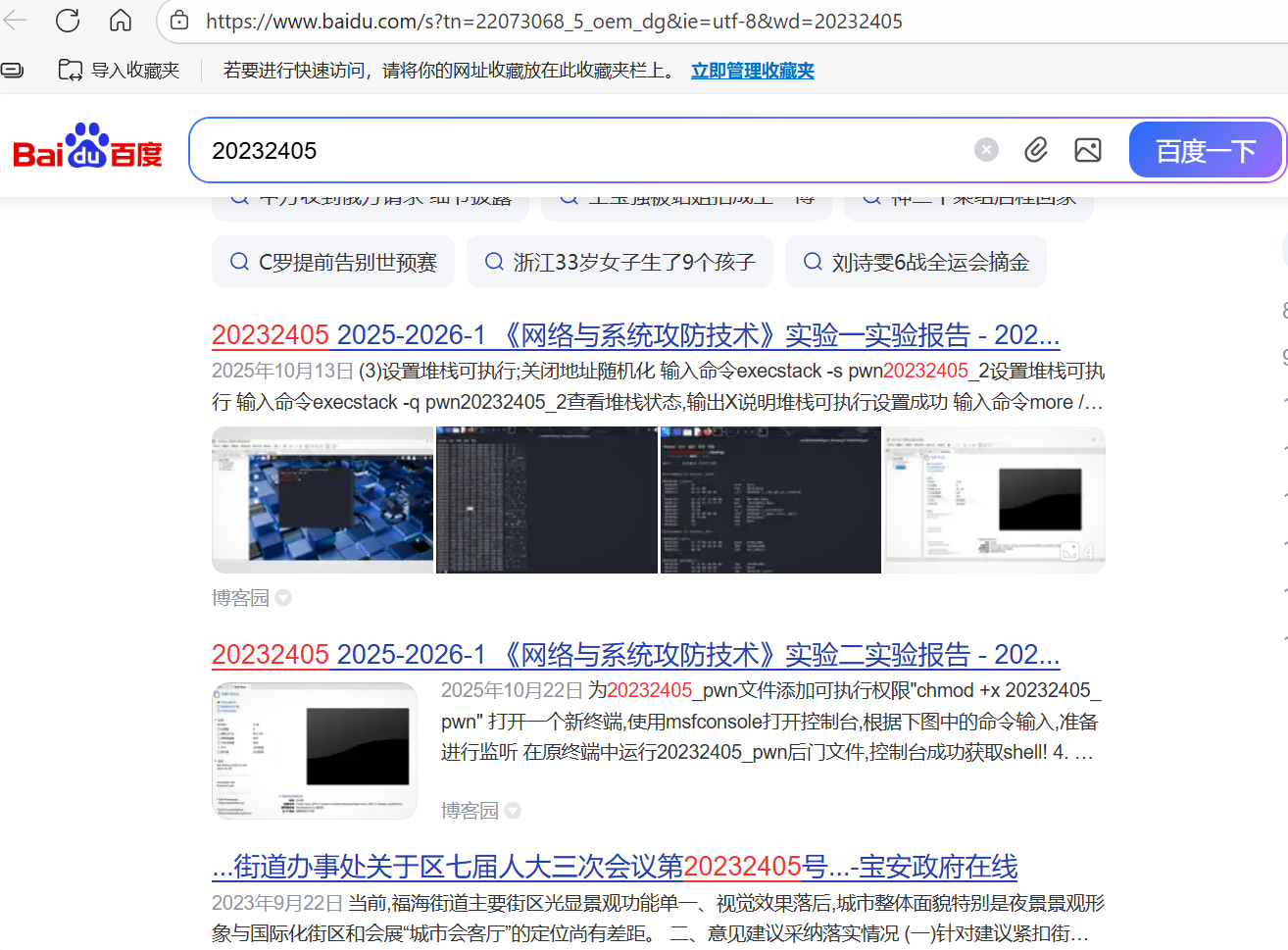
Task: Open third terminal listing thumbnail in 实验一
Action: (x=771, y=500)
